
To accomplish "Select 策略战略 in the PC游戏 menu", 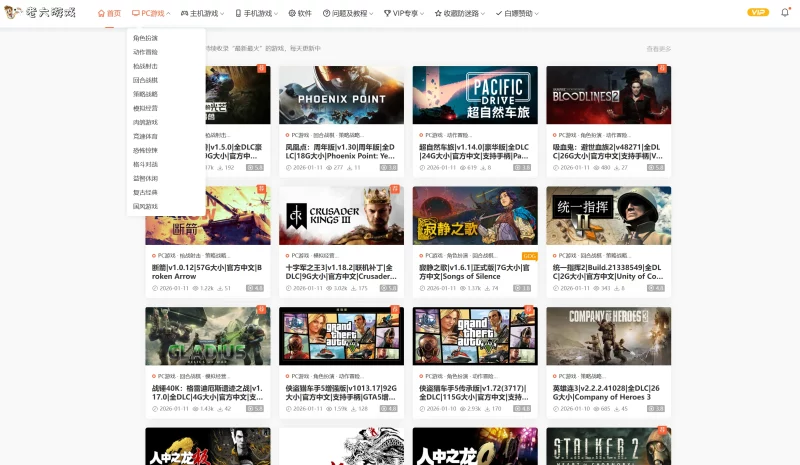I will pos(145,94).
